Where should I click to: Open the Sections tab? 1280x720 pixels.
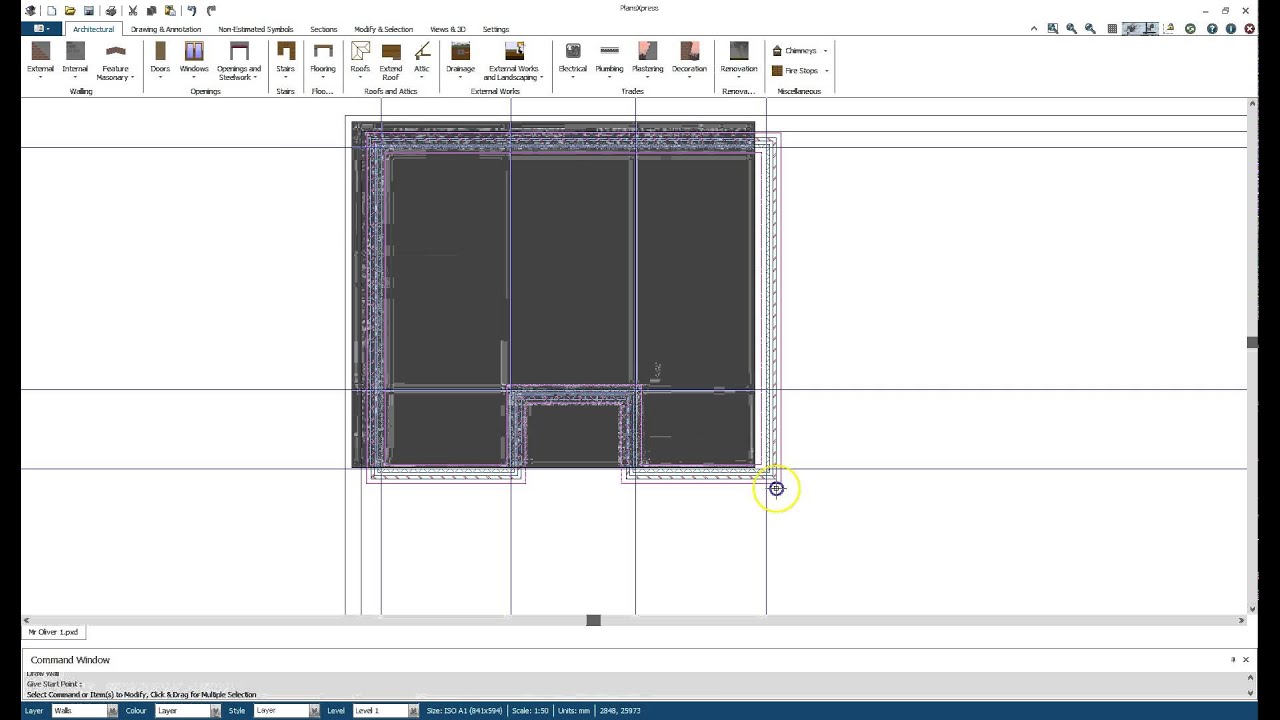(324, 29)
